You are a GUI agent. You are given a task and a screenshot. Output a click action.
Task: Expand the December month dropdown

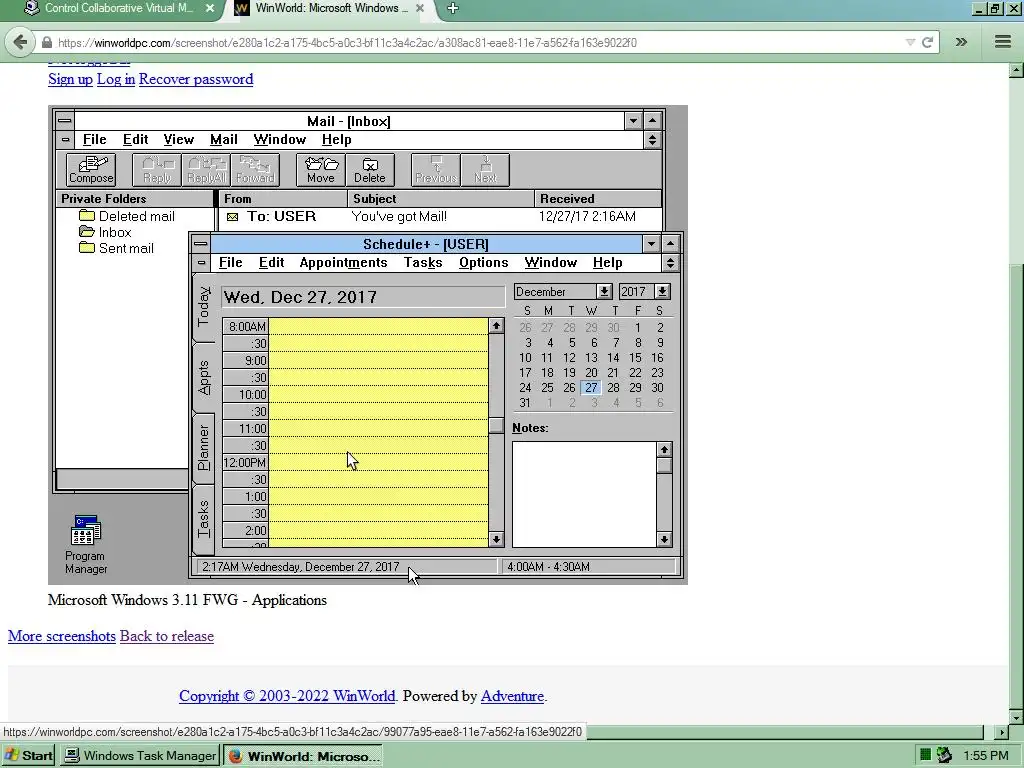tap(604, 291)
